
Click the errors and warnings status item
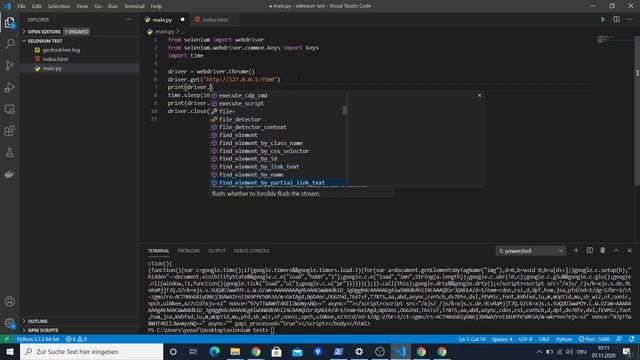(x=76, y=339)
